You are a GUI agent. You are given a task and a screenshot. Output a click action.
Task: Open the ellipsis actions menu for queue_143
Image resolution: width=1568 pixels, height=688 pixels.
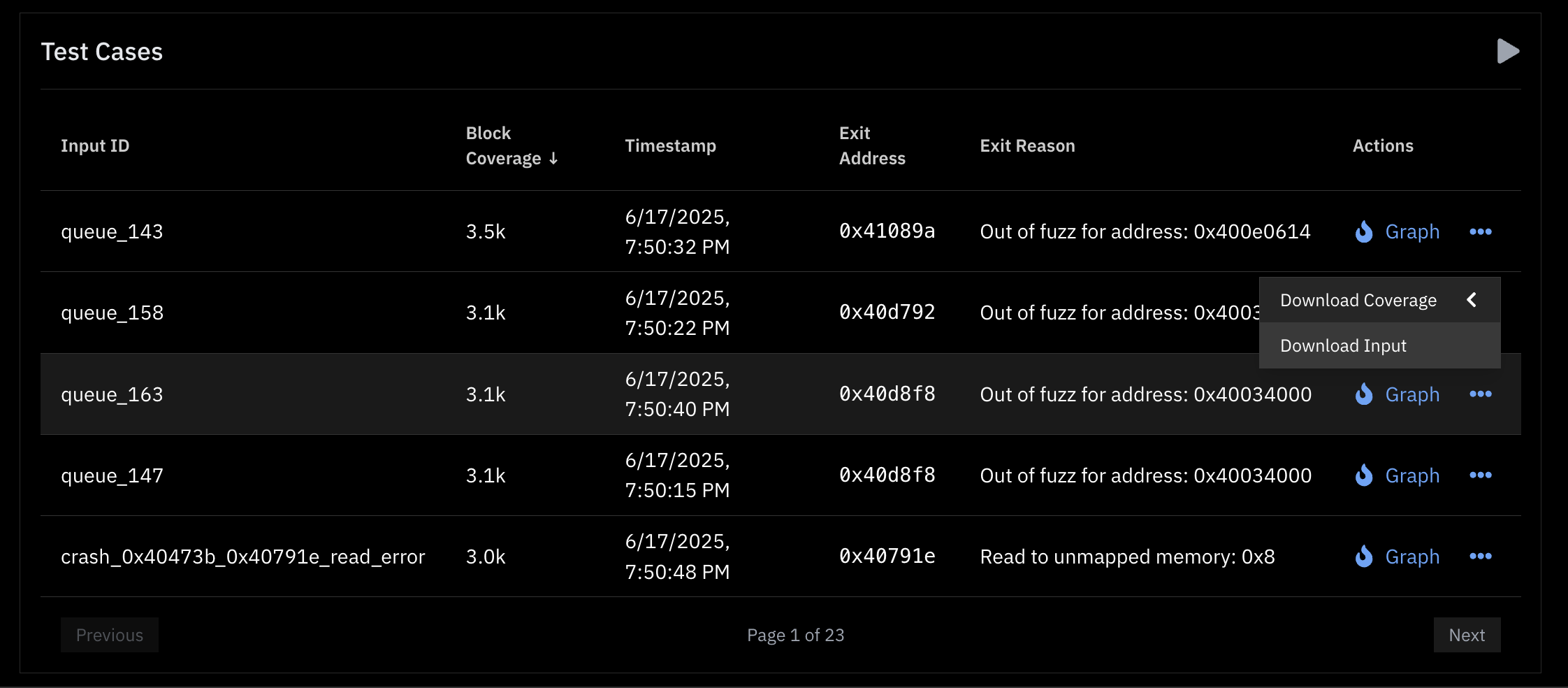pos(1482,231)
